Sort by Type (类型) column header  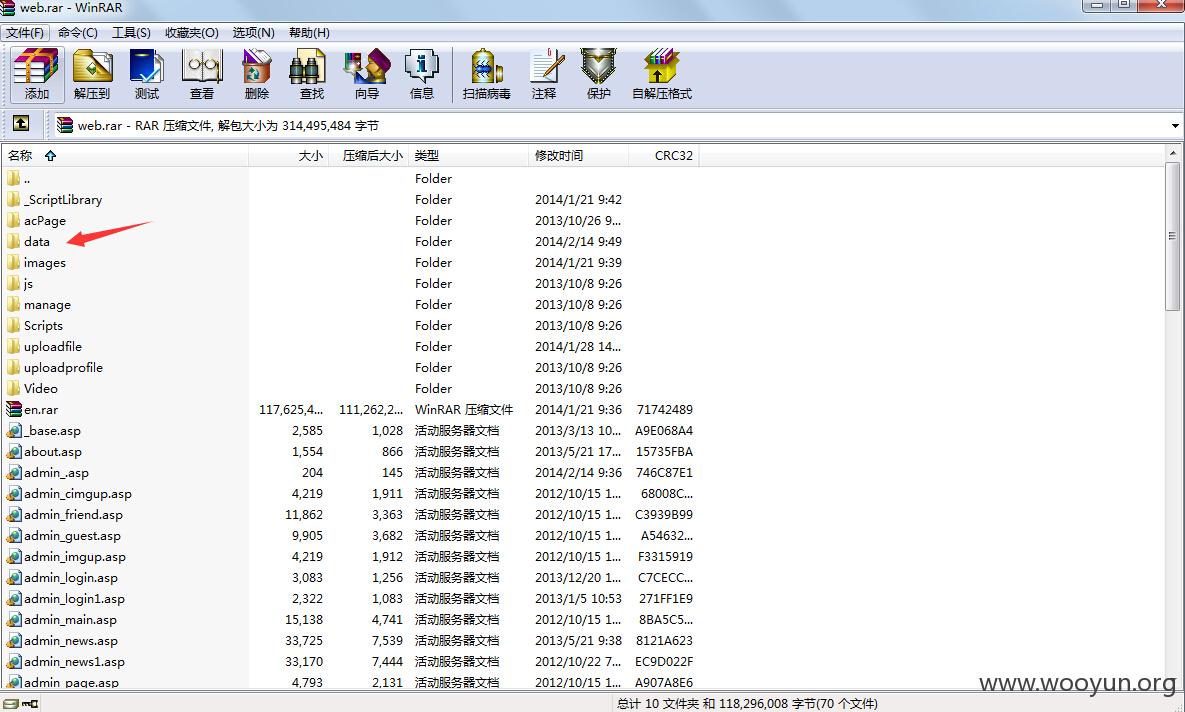468,155
